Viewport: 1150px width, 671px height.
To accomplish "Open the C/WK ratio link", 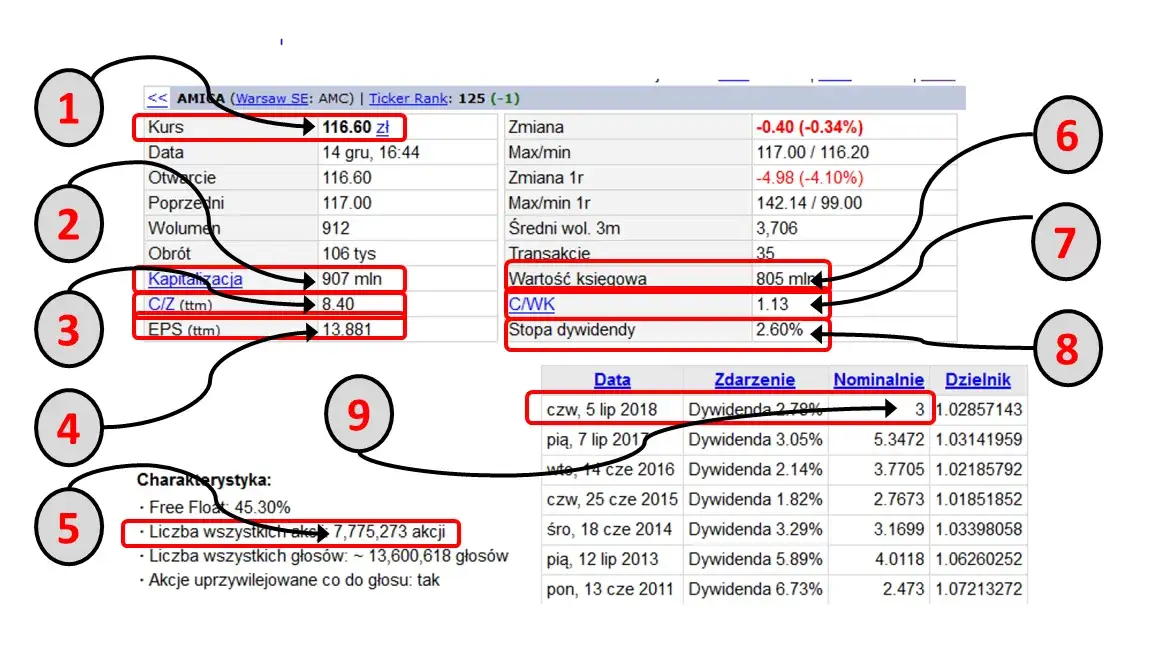I will tap(532, 304).
